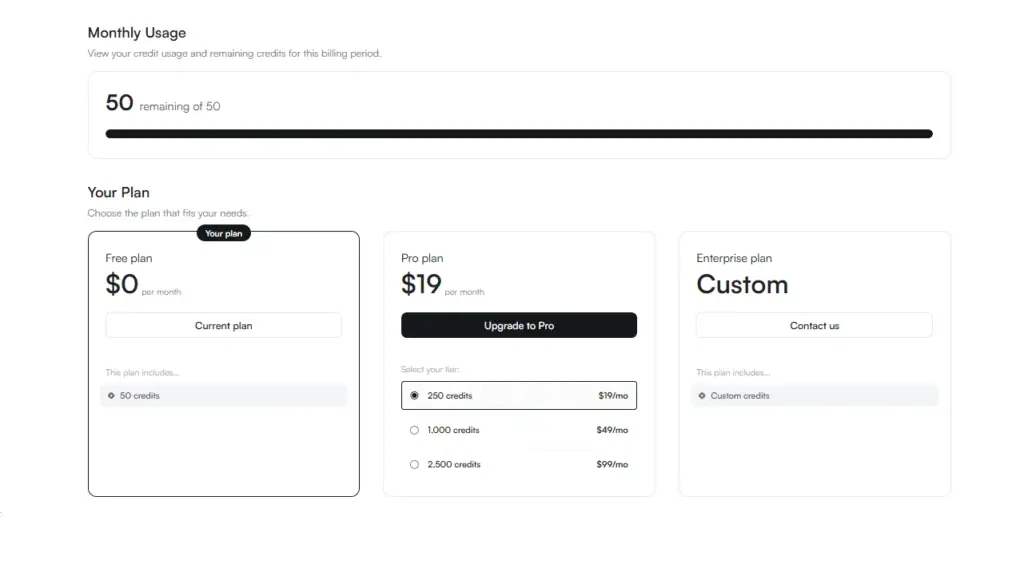Click the $99/mo tier price

612,464
